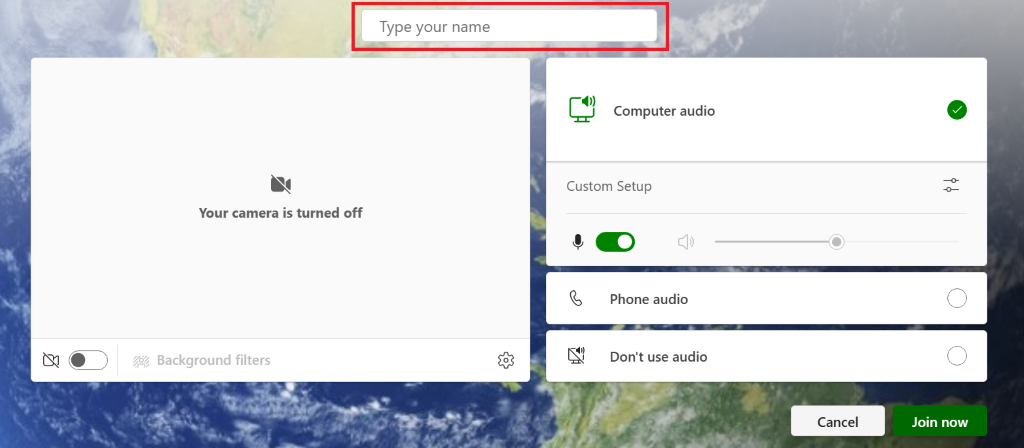Viewport: 1024px width, 448px height.
Task: Turn on the camera toggle switch
Action: [88, 360]
